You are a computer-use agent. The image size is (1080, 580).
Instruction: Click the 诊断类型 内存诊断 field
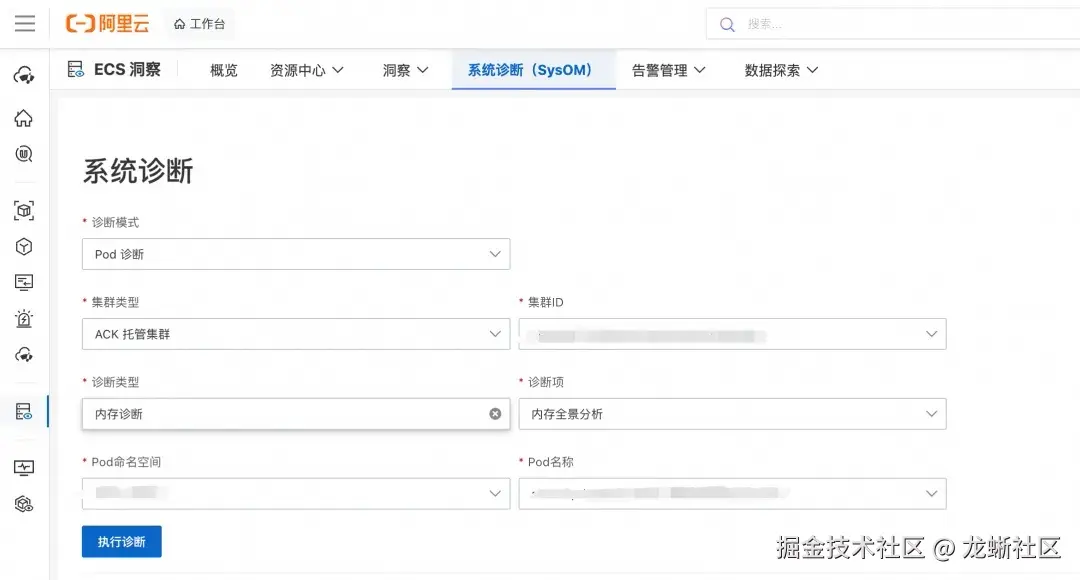point(296,414)
